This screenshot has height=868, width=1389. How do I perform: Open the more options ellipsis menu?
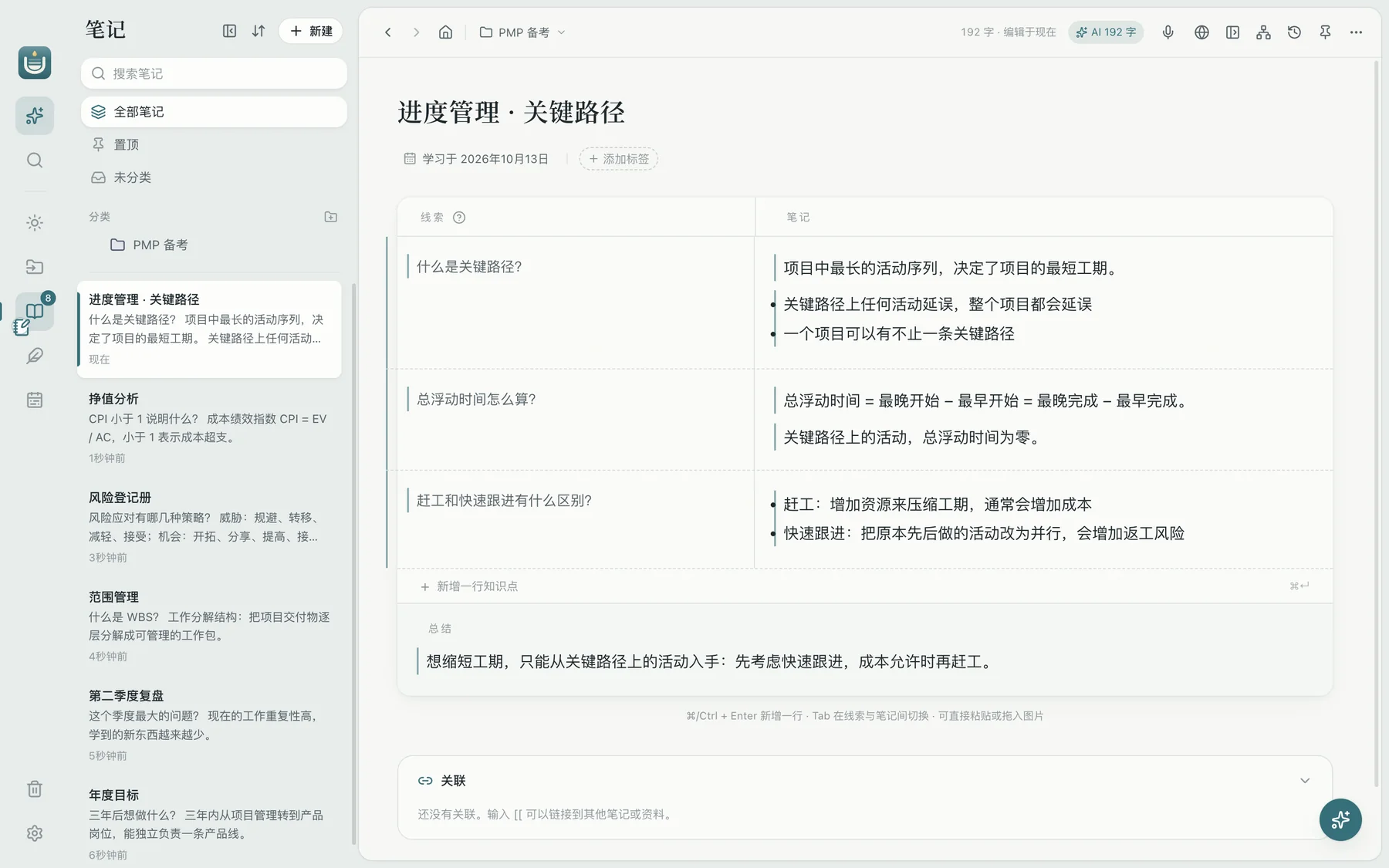[1356, 32]
